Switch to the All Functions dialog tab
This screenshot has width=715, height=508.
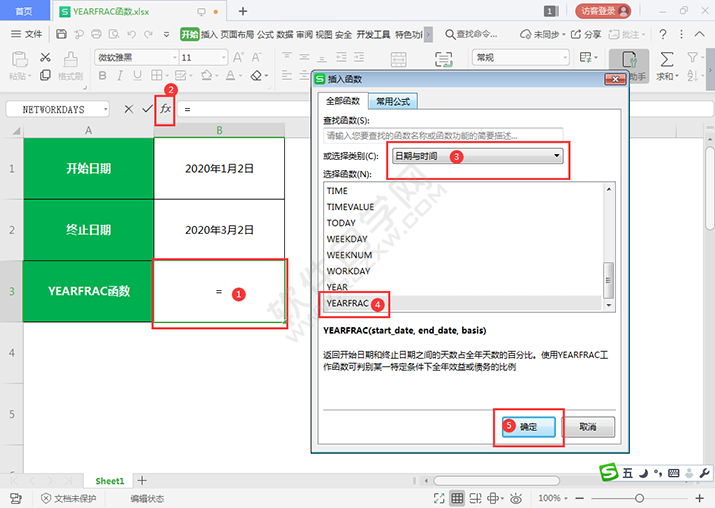(x=343, y=101)
